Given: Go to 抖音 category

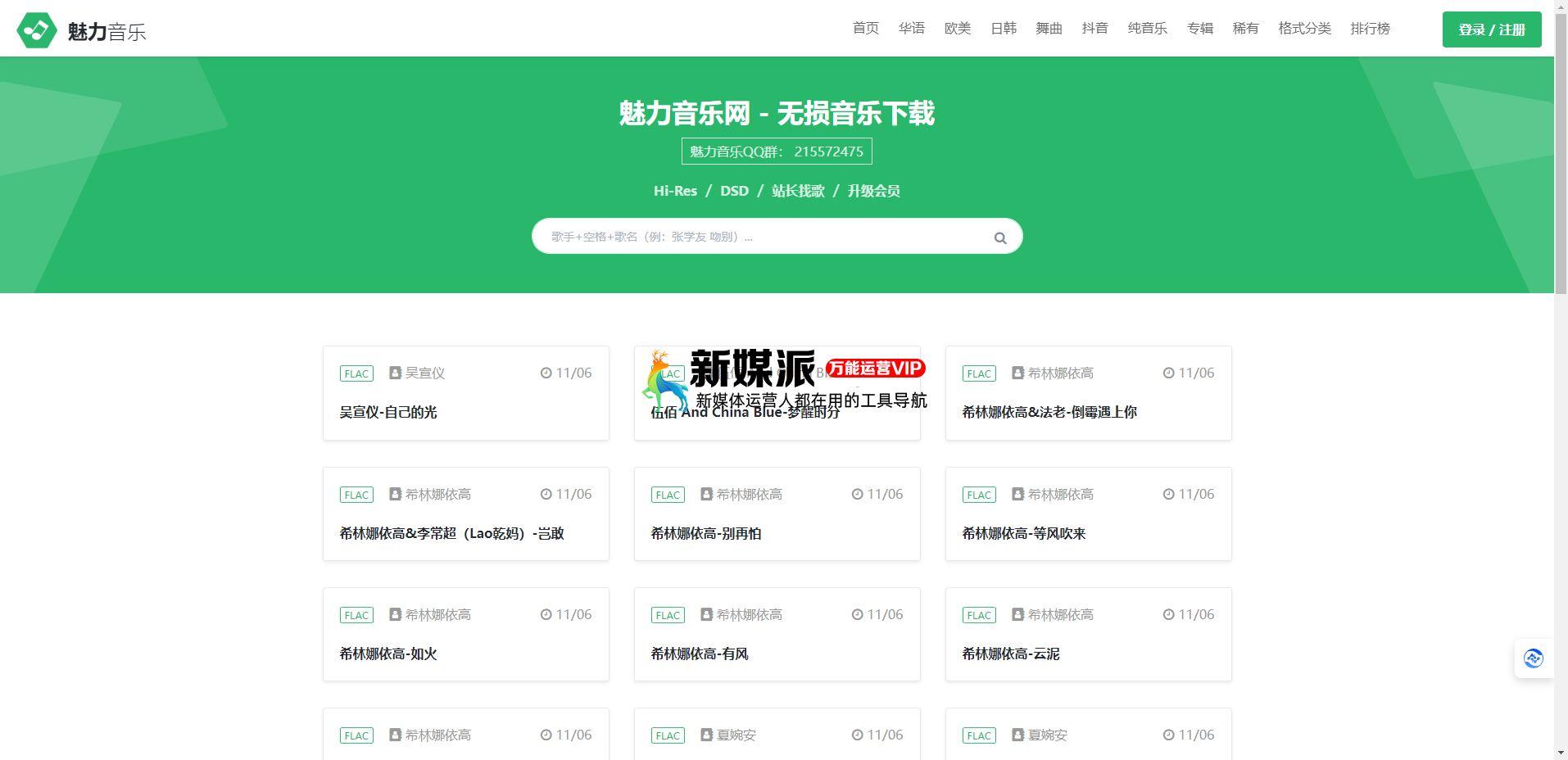Looking at the screenshot, I should coord(1094,29).
